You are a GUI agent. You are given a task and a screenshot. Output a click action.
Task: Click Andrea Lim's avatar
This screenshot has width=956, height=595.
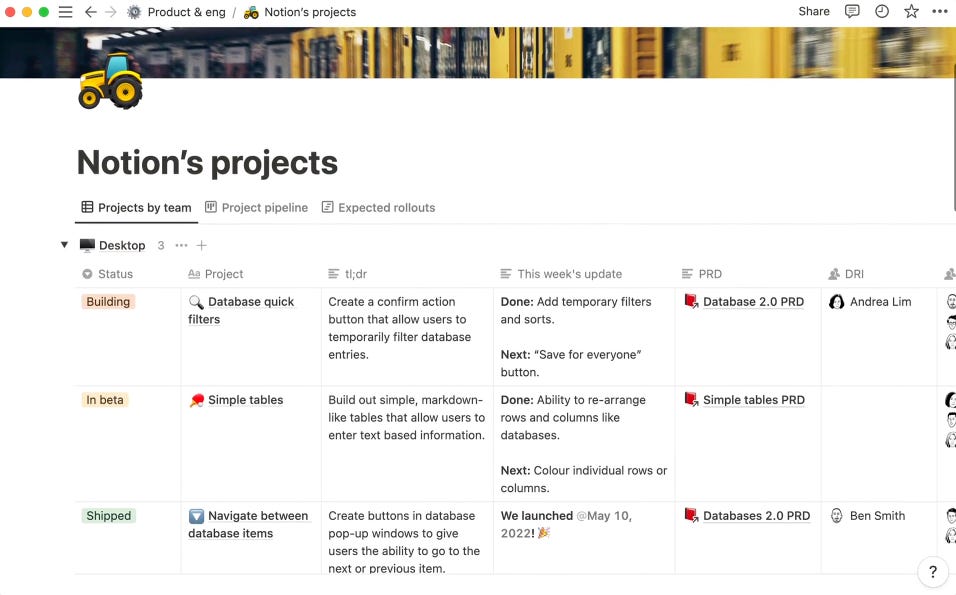836,301
